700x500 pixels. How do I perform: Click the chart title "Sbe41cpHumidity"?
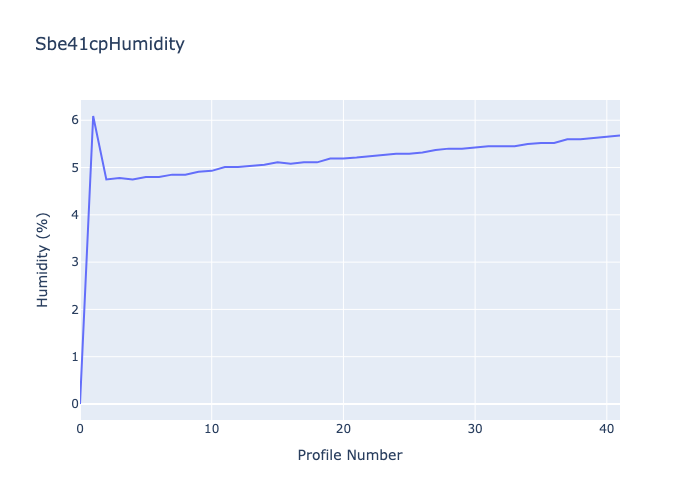tap(109, 44)
